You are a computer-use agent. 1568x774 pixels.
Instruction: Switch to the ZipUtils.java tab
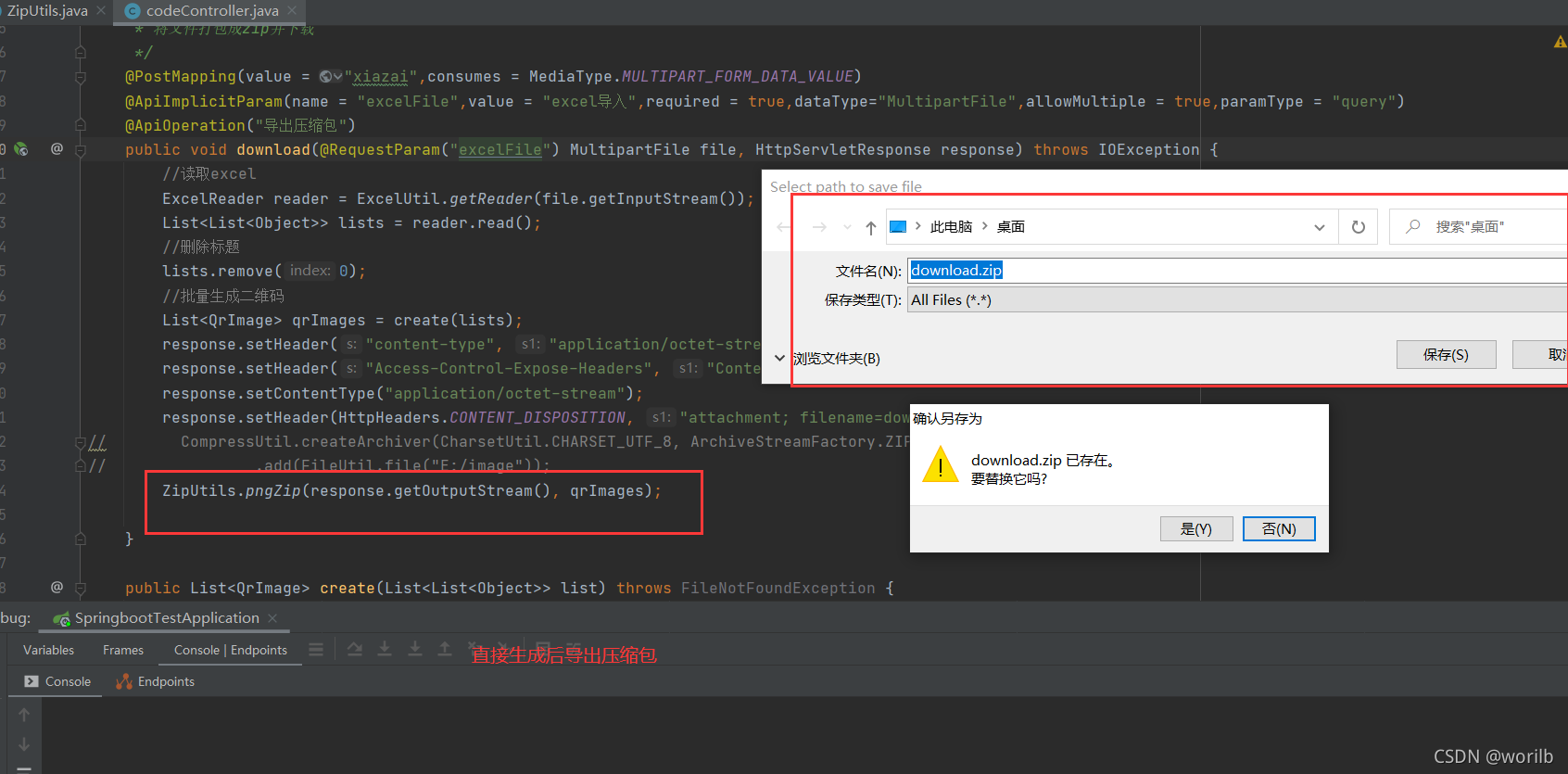[x=46, y=10]
